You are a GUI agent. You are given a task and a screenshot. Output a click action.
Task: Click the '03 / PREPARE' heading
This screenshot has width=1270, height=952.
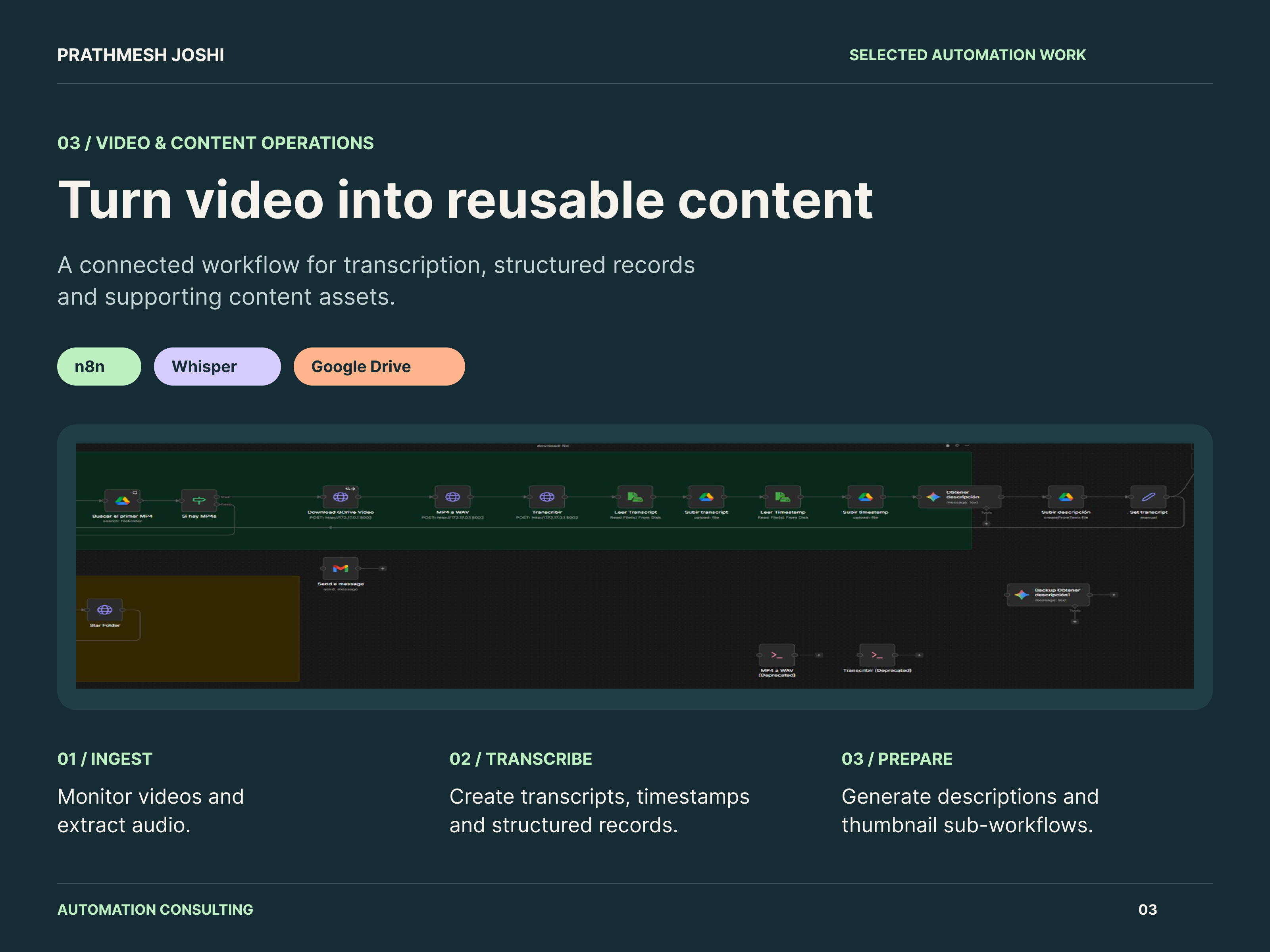tap(897, 758)
